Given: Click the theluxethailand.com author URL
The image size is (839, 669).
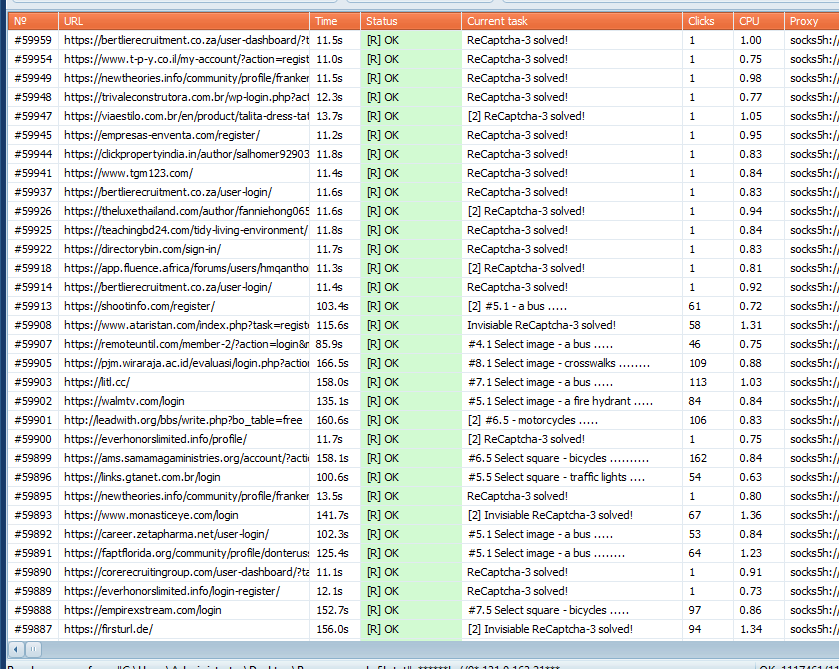Looking at the screenshot, I should [x=186, y=211].
